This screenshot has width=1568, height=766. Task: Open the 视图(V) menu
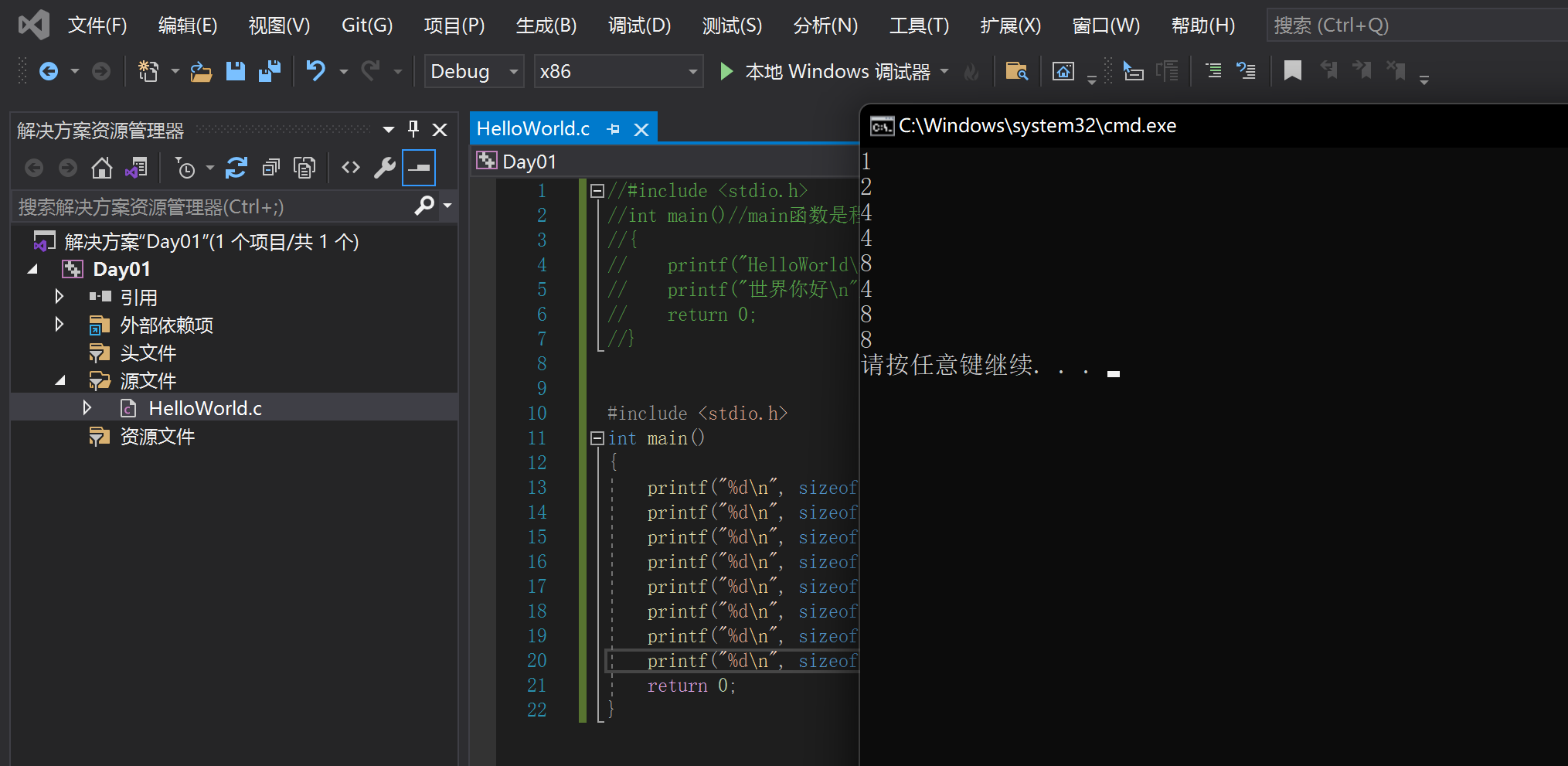279,26
